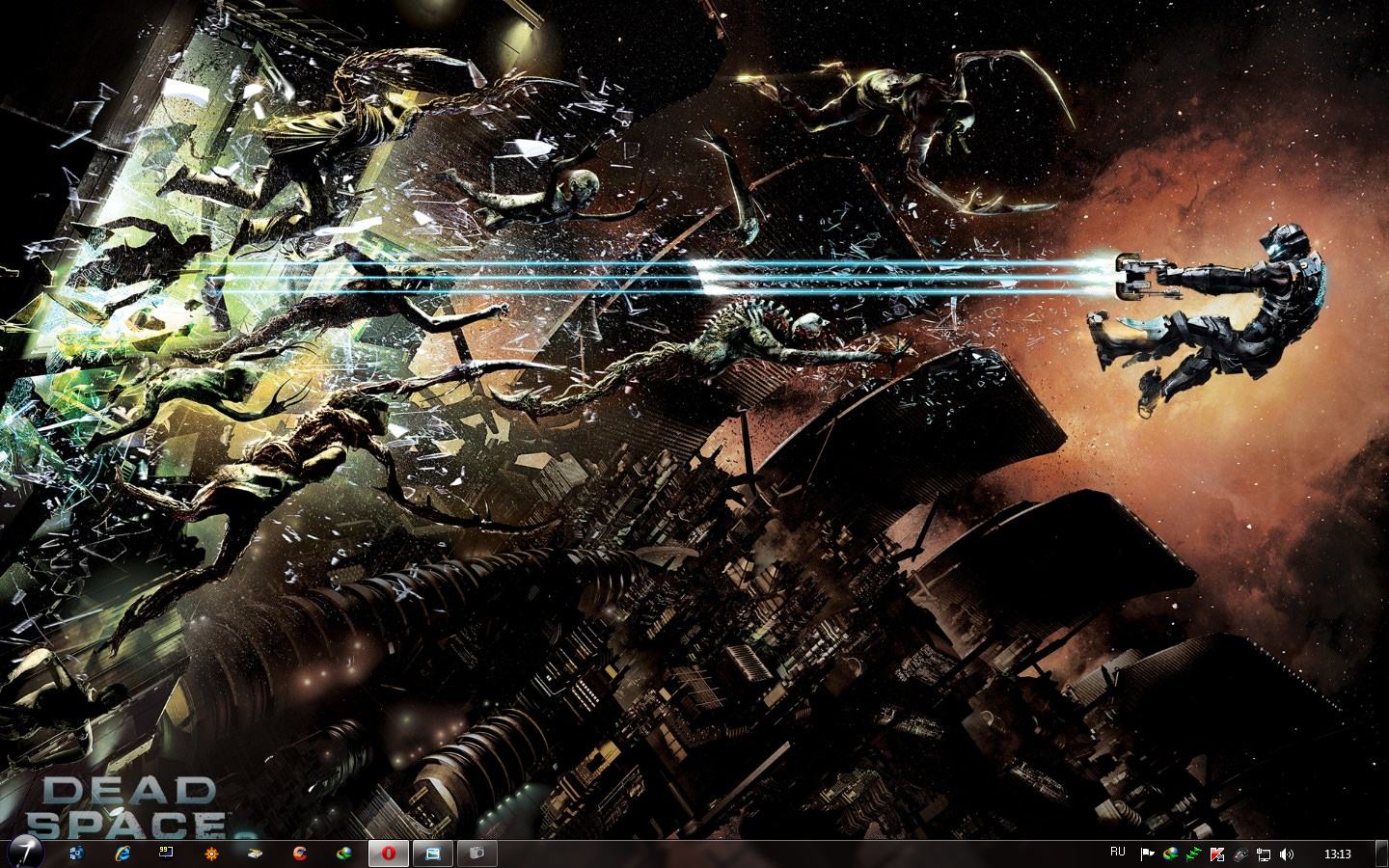Open Internet Download Manager taskbar shortcut
Image resolution: width=1389 pixels, height=868 pixels.
[x=344, y=854]
